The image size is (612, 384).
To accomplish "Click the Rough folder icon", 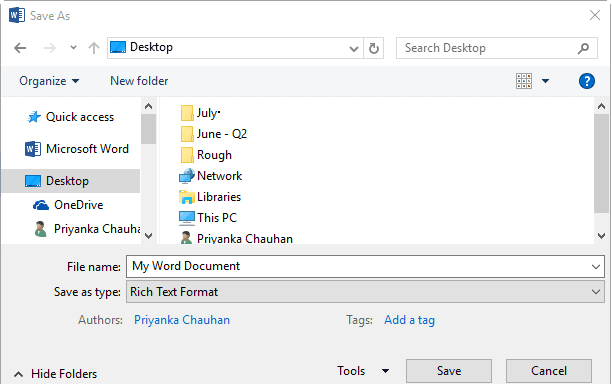I will coord(187,155).
